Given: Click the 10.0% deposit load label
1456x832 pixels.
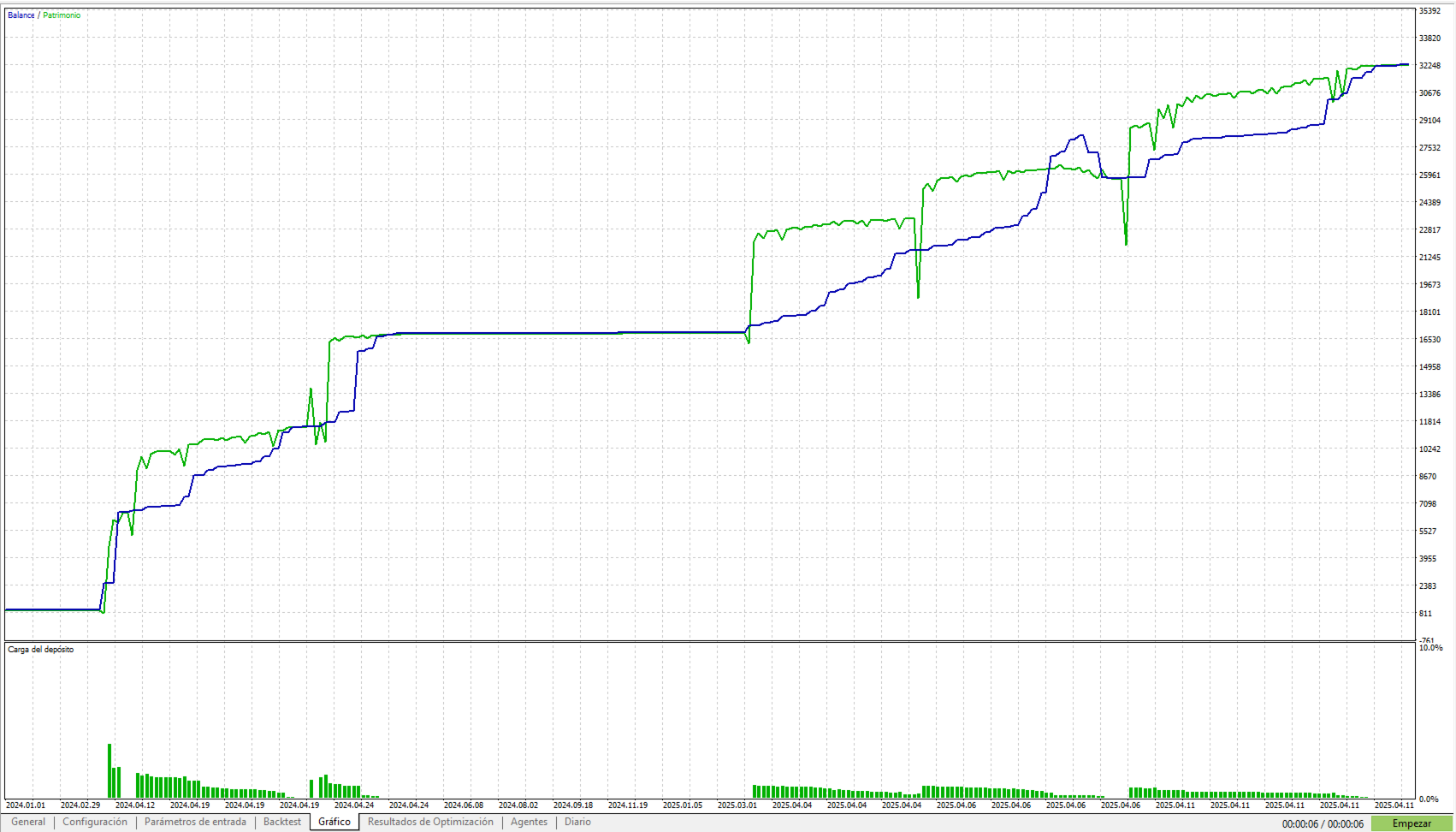Looking at the screenshot, I should tap(1431, 648).
